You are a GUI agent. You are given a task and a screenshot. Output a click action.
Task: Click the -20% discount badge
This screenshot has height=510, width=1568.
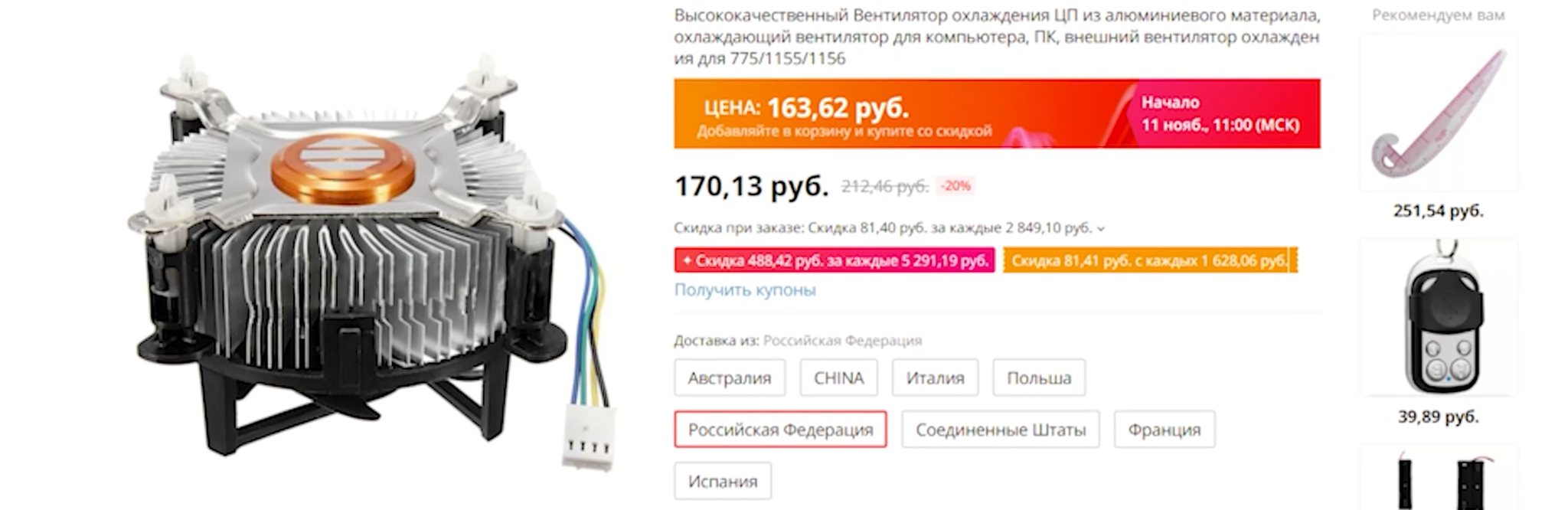coord(955,185)
